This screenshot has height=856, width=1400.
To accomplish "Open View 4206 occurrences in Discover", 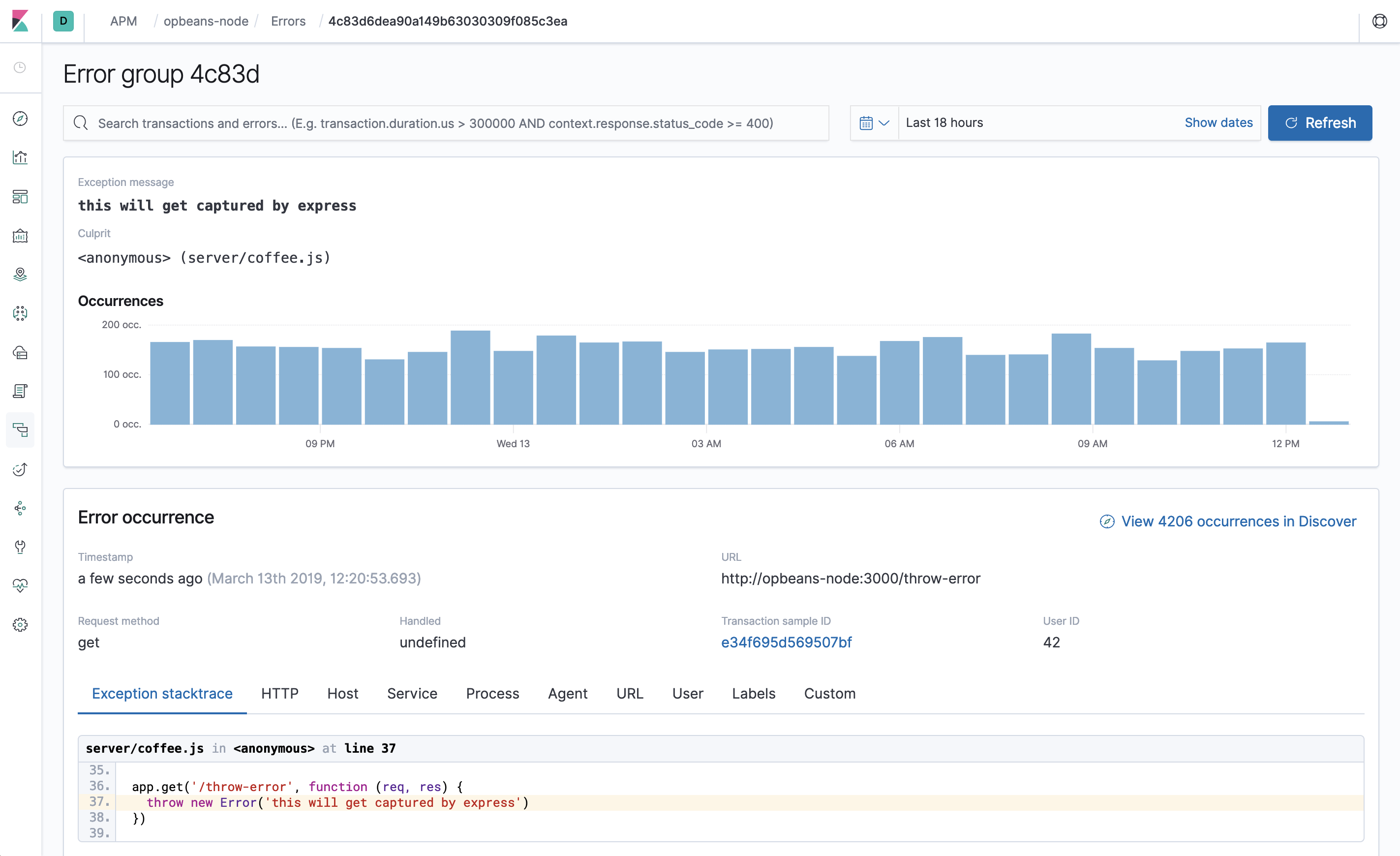I will click(x=1228, y=521).
